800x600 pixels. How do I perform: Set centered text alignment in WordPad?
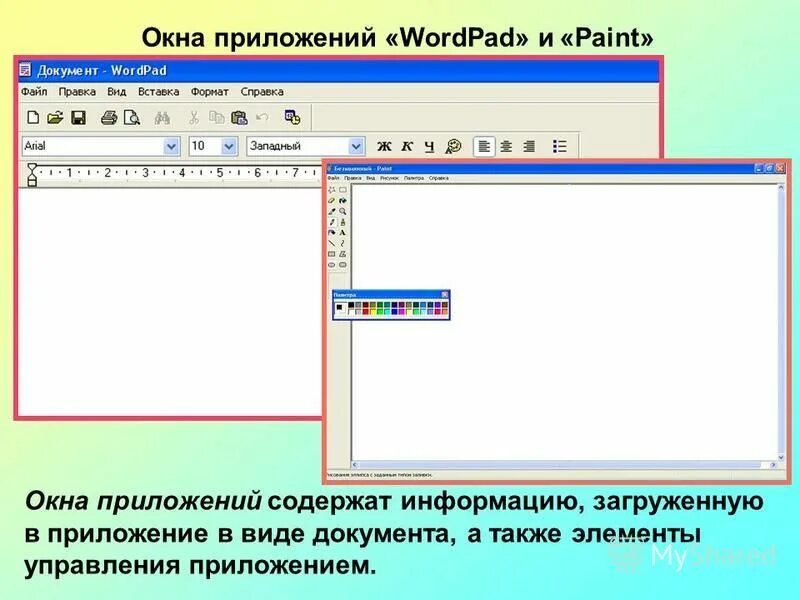[504, 146]
